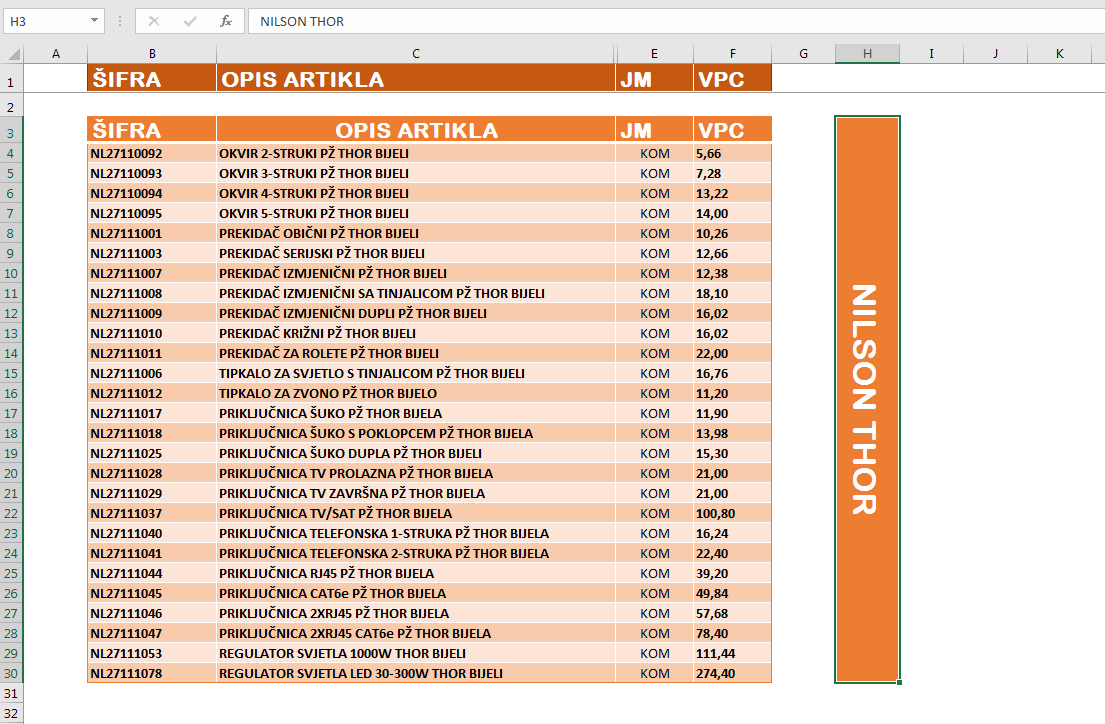Select the column F header

tap(732, 54)
